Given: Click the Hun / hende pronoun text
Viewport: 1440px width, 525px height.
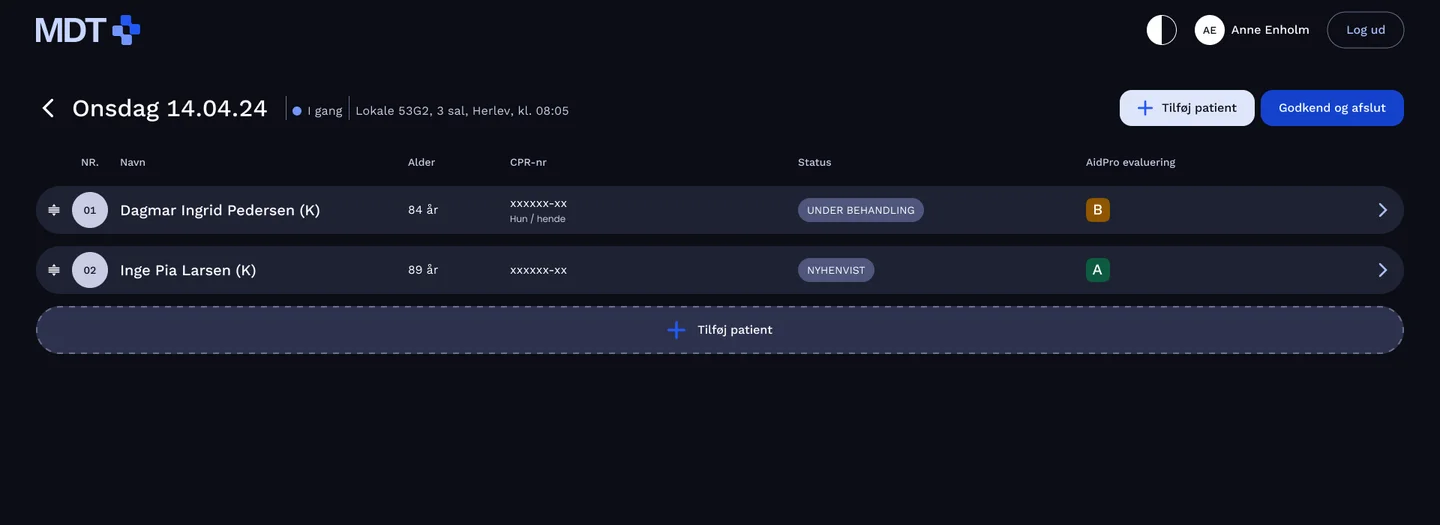Looking at the screenshot, I should [x=537, y=219].
